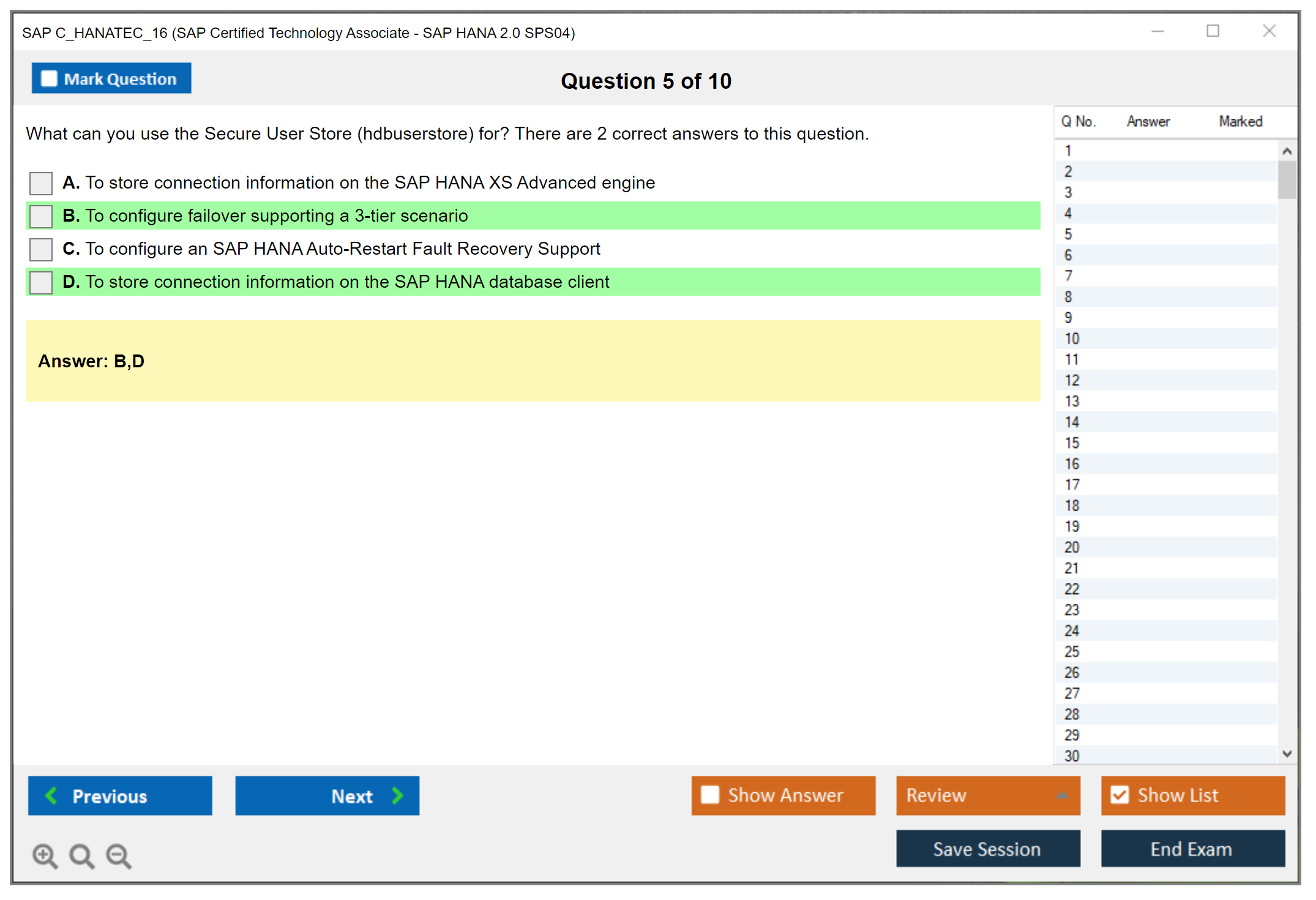Check answer option A checkbox

coord(41,183)
